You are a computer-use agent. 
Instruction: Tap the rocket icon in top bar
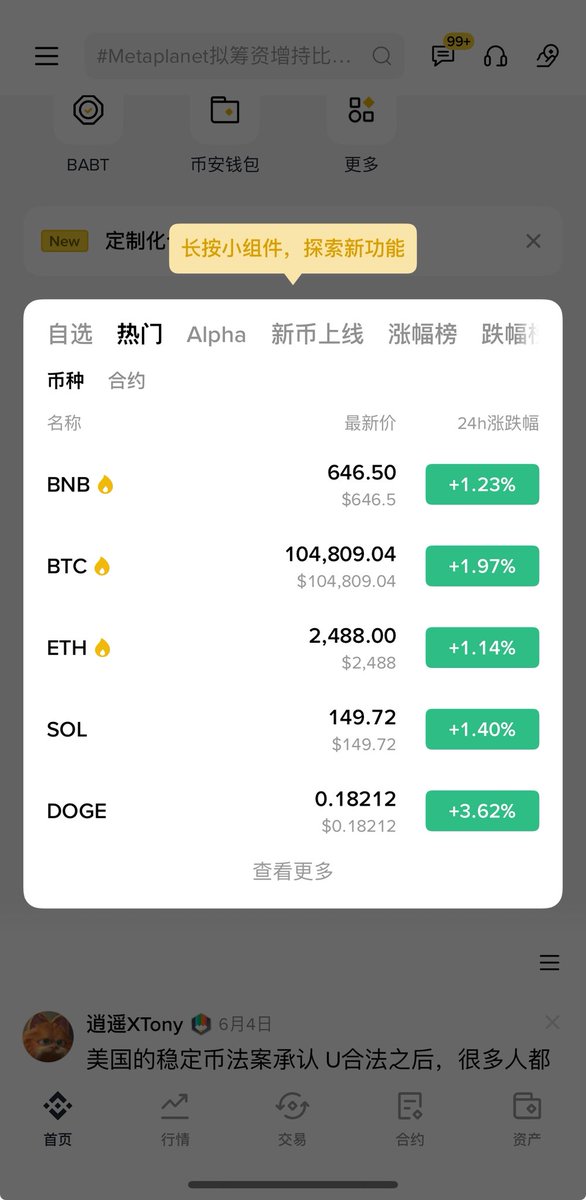point(547,56)
